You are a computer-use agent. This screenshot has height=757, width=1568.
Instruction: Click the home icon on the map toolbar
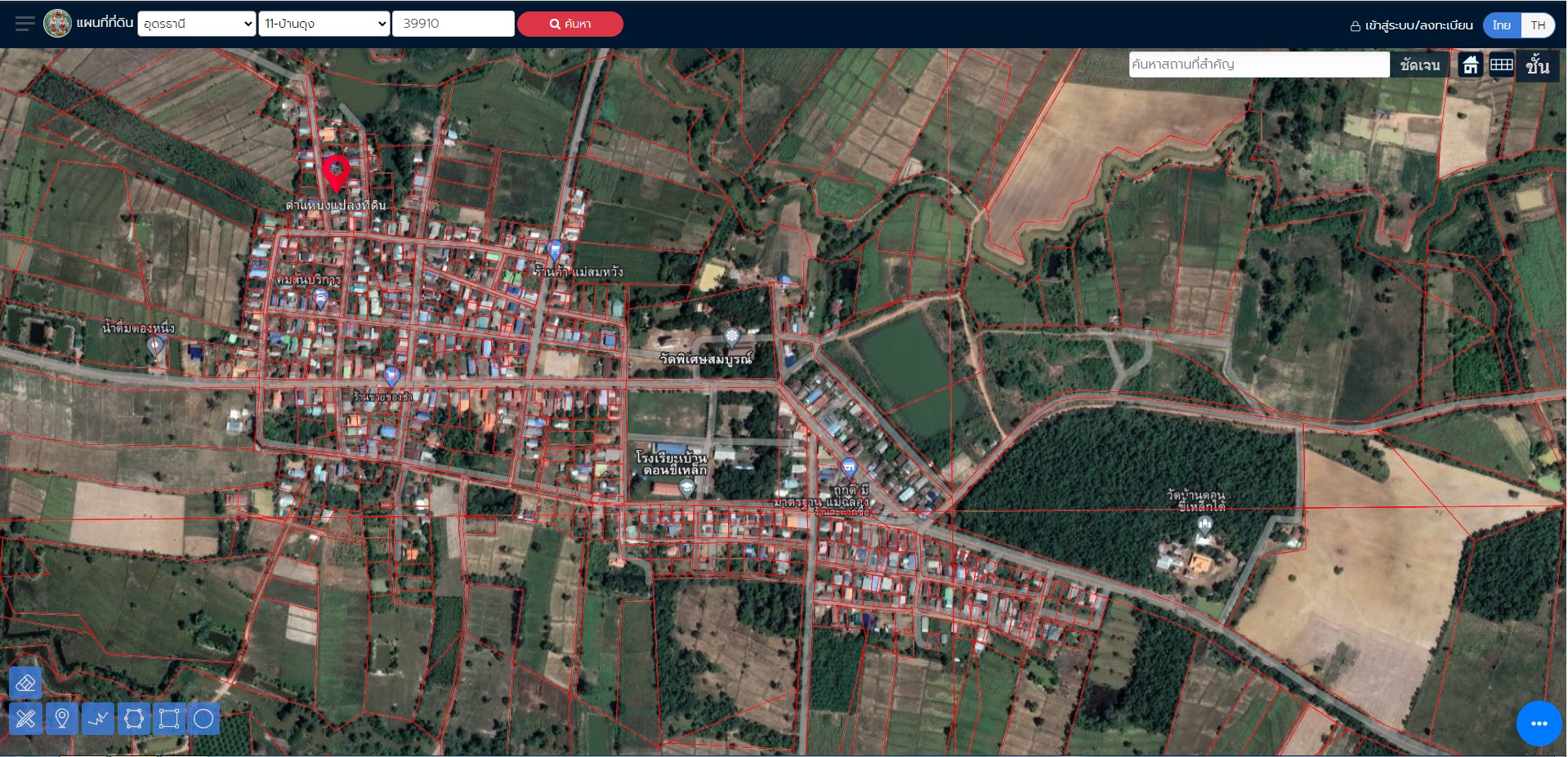click(x=1470, y=65)
